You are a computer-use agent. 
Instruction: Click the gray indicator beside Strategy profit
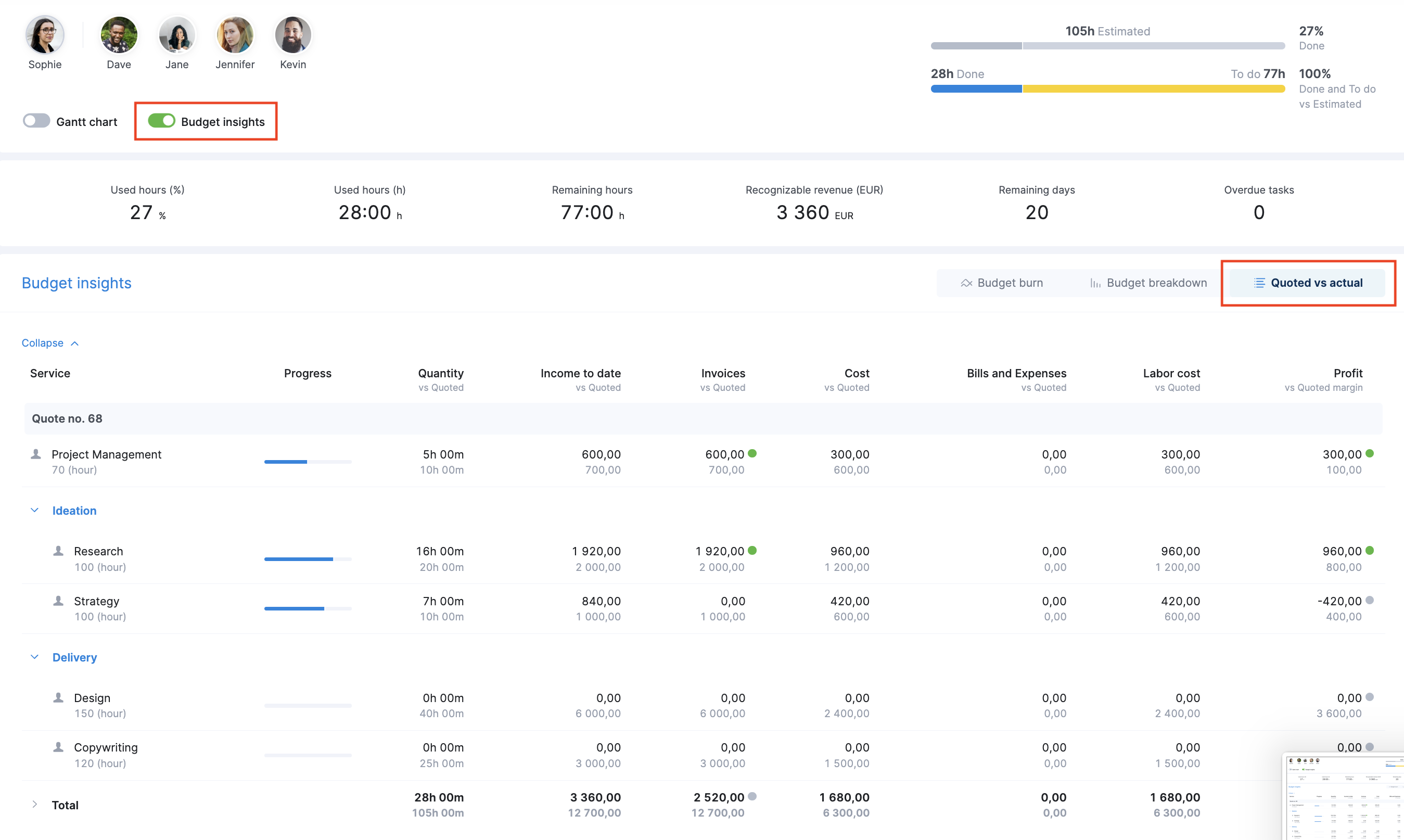[x=1370, y=600]
